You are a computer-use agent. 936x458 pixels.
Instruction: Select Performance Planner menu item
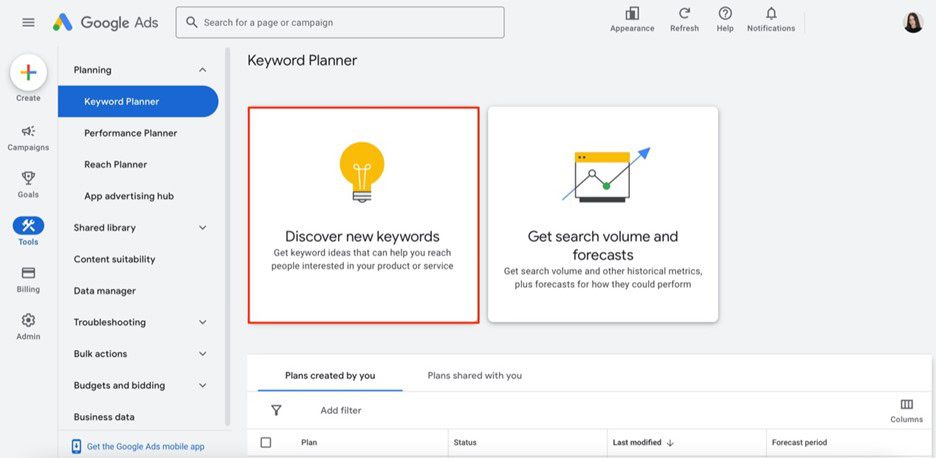click(131, 133)
